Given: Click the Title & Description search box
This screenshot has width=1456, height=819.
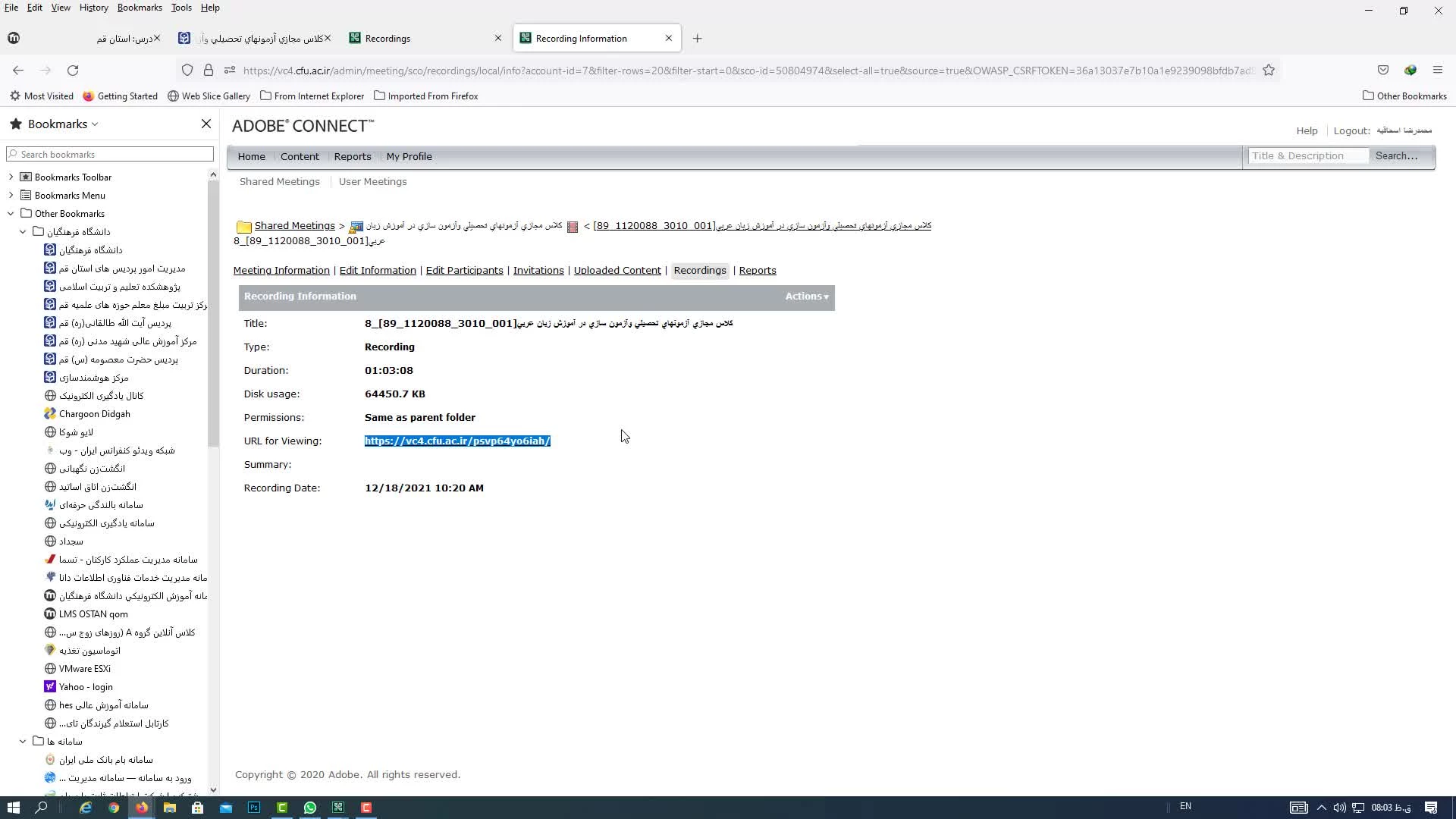Looking at the screenshot, I should click(x=1307, y=156).
